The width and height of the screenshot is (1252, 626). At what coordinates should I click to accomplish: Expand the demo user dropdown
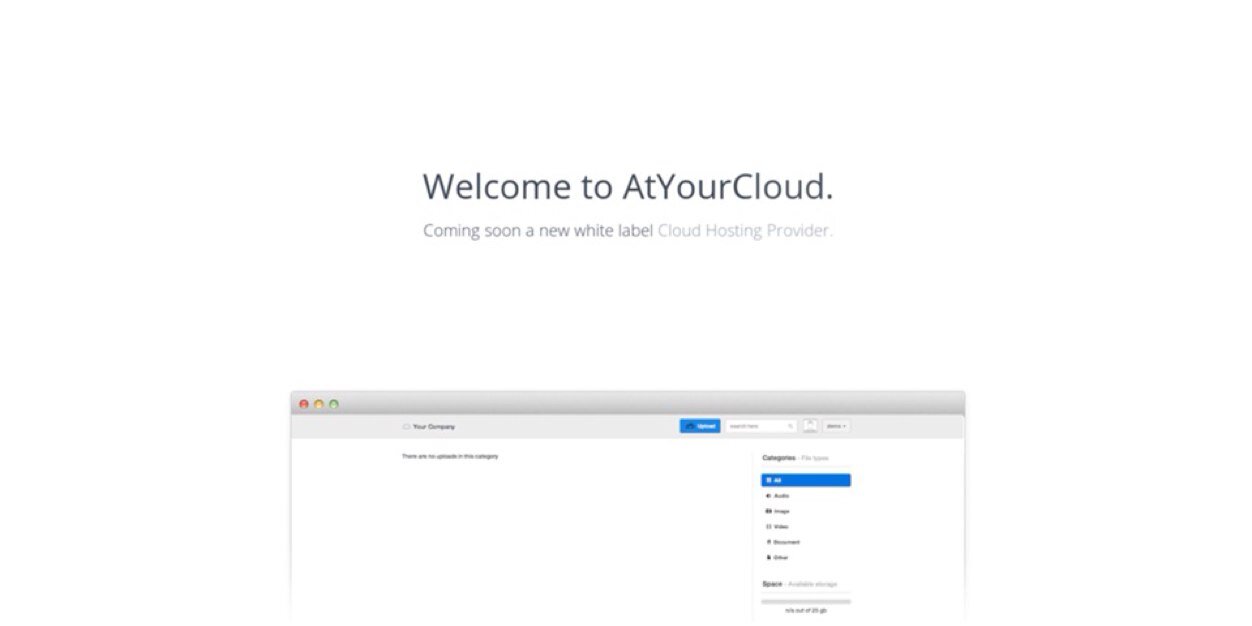coord(837,426)
